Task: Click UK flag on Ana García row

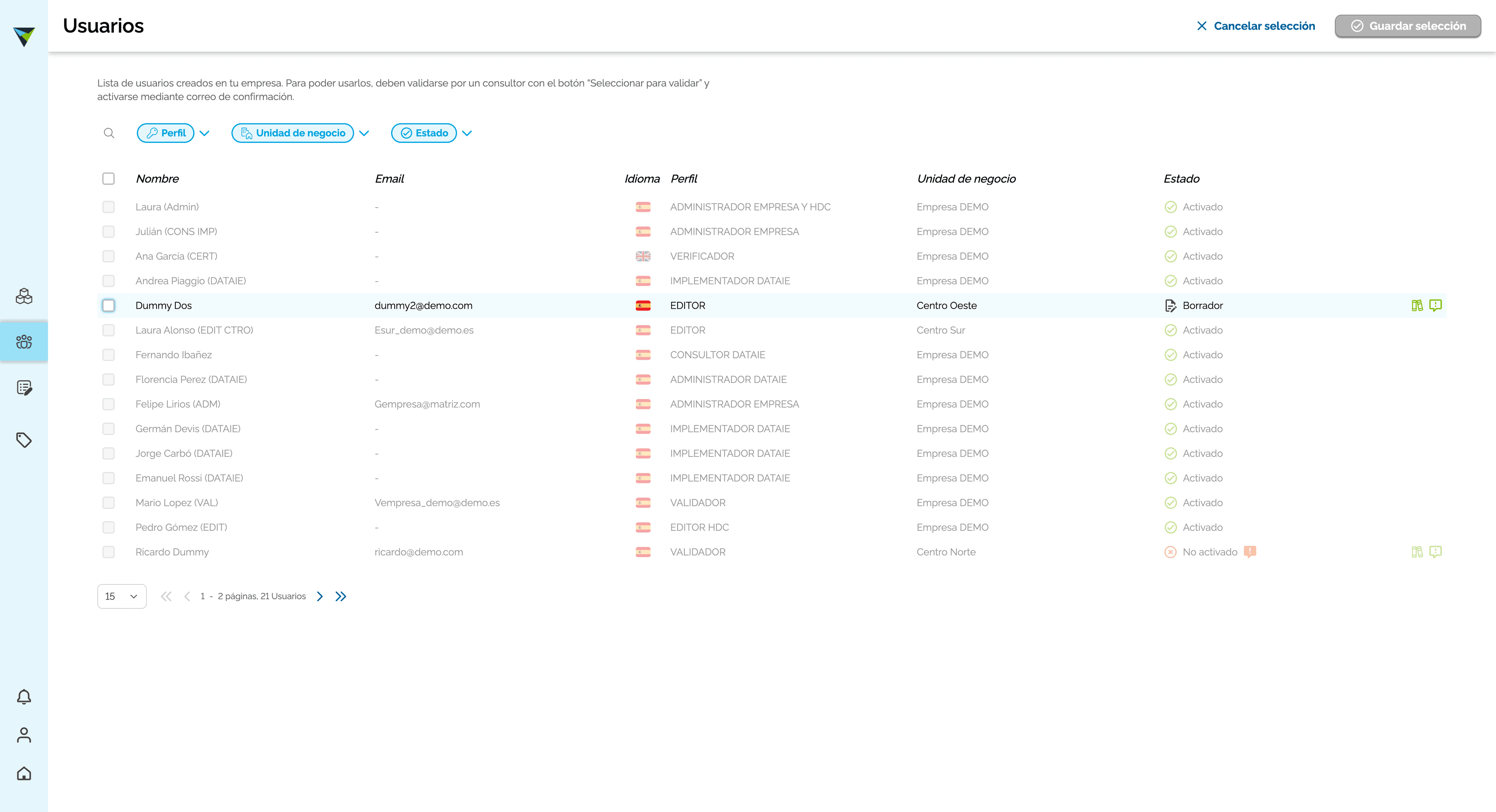Action: (x=643, y=257)
